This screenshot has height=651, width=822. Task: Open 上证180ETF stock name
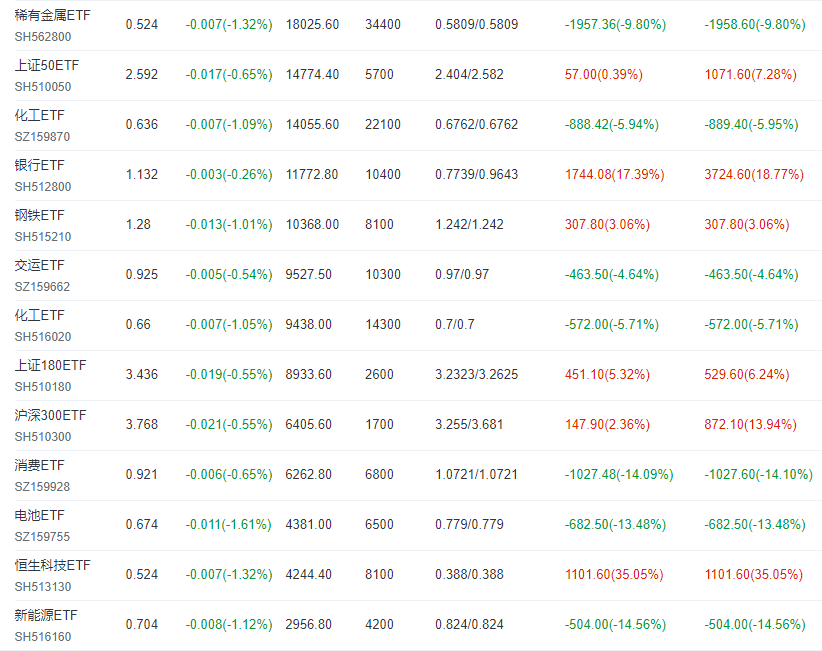pos(50,365)
